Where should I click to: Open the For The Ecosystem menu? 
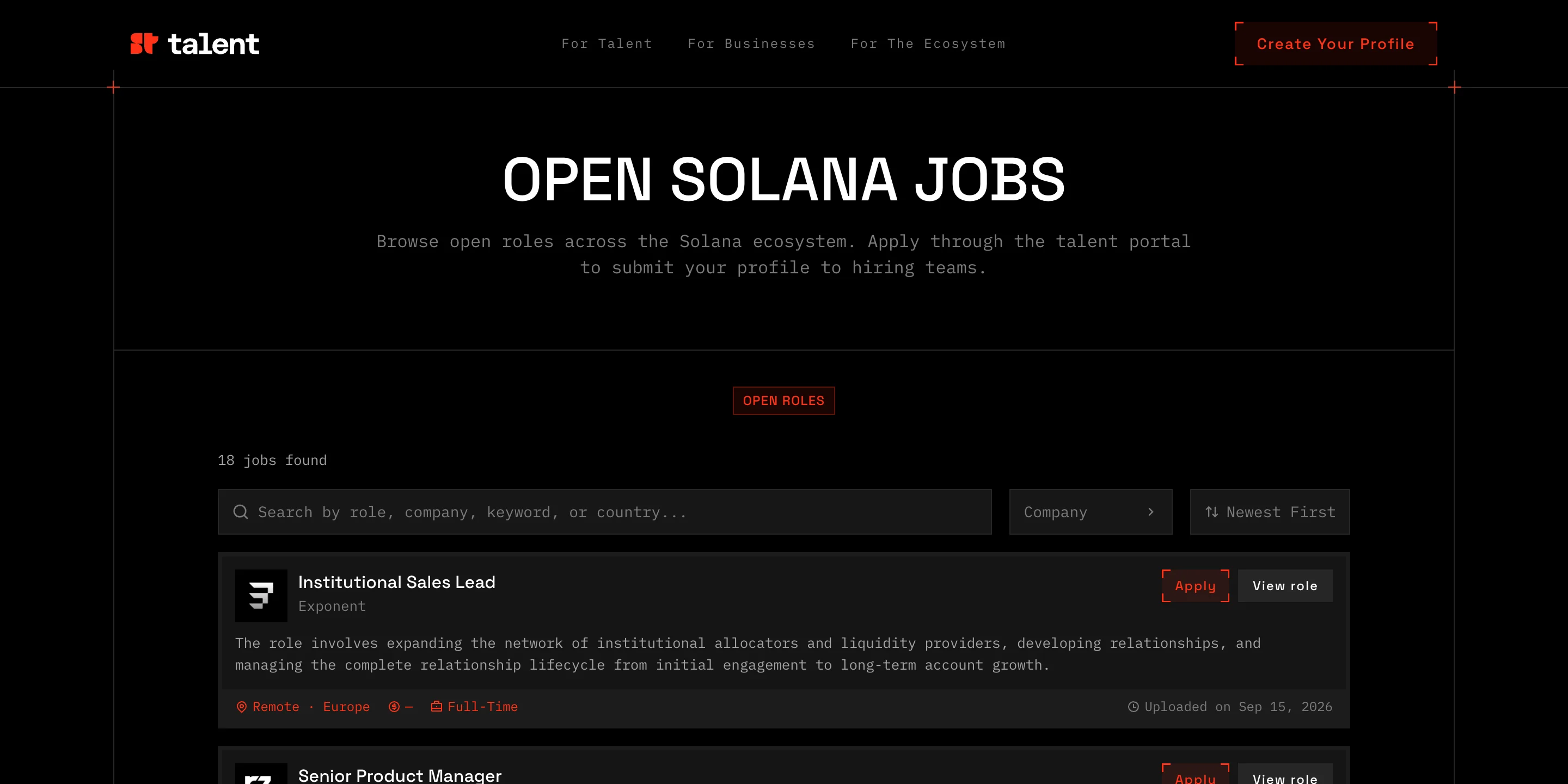pos(928,44)
